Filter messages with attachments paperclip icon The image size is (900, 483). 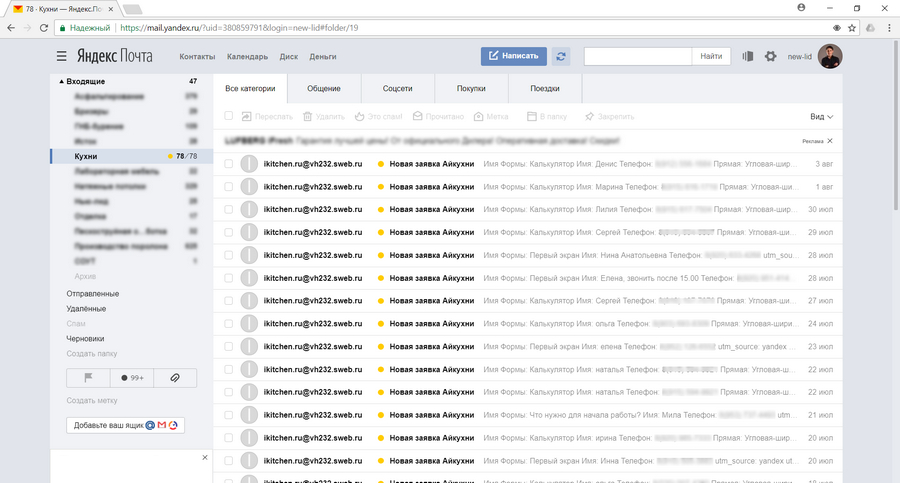pyautogui.click(x=174, y=378)
